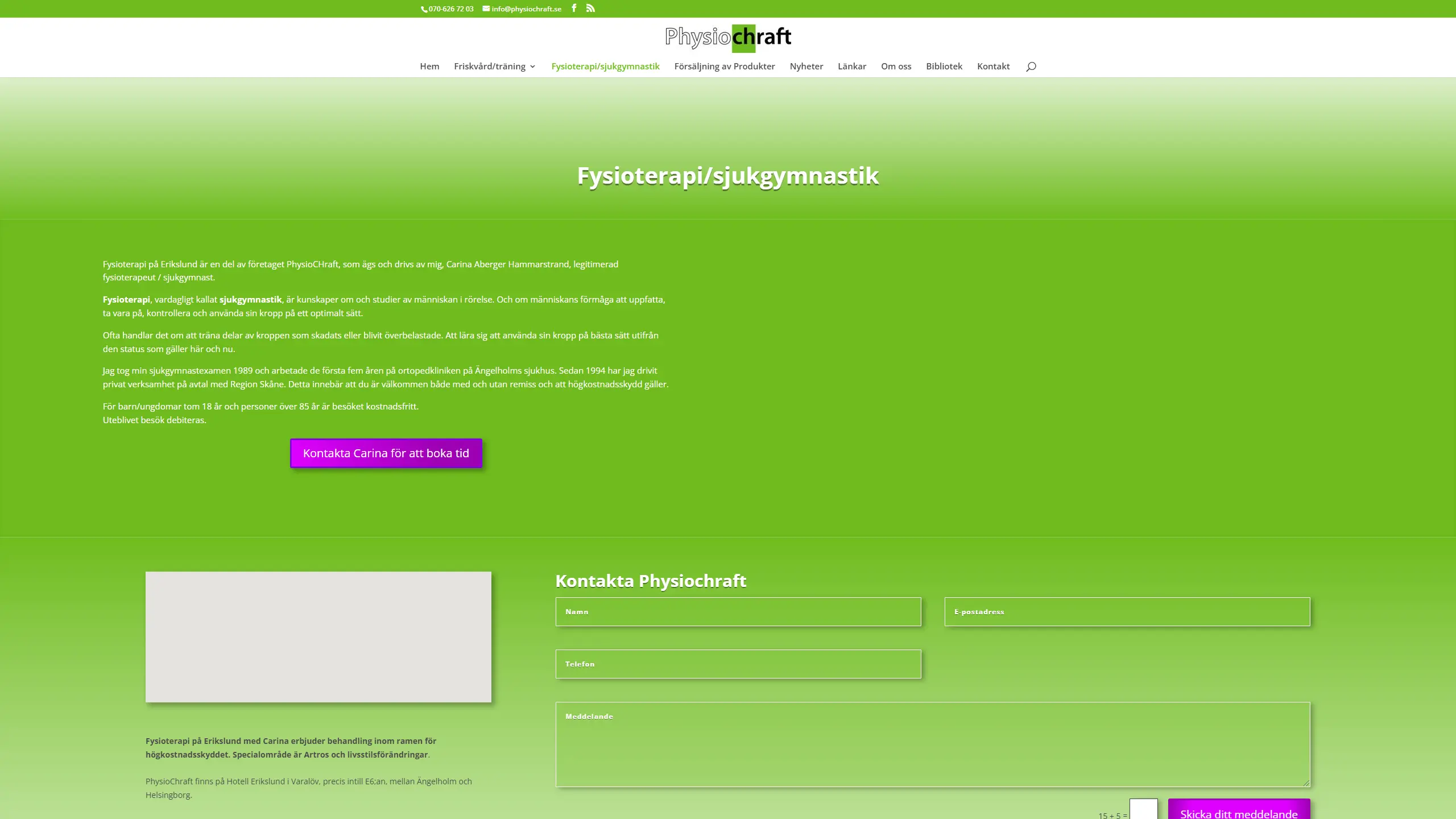1456x819 pixels.
Task: Open the Facebook icon link
Action: (574, 8)
